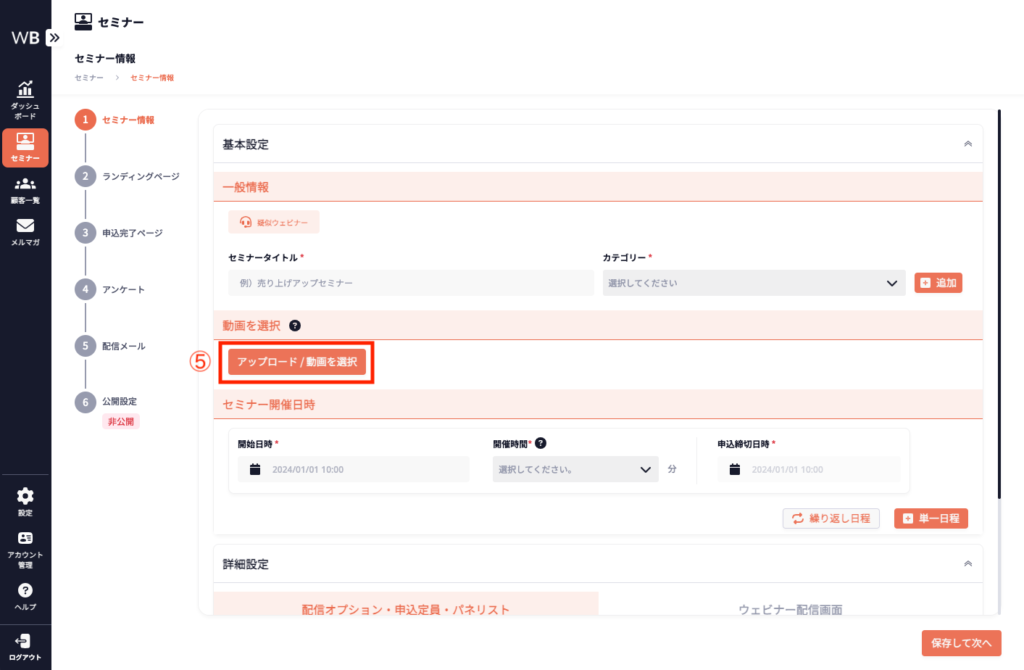
Task: Toggle the 疑似ウェビナー option
Action: point(274,222)
